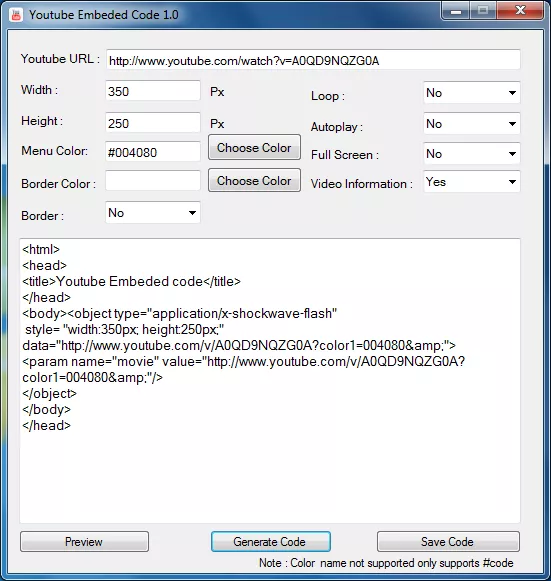Click inside the generated code text area
This screenshot has width=551, height=581.
(270, 381)
